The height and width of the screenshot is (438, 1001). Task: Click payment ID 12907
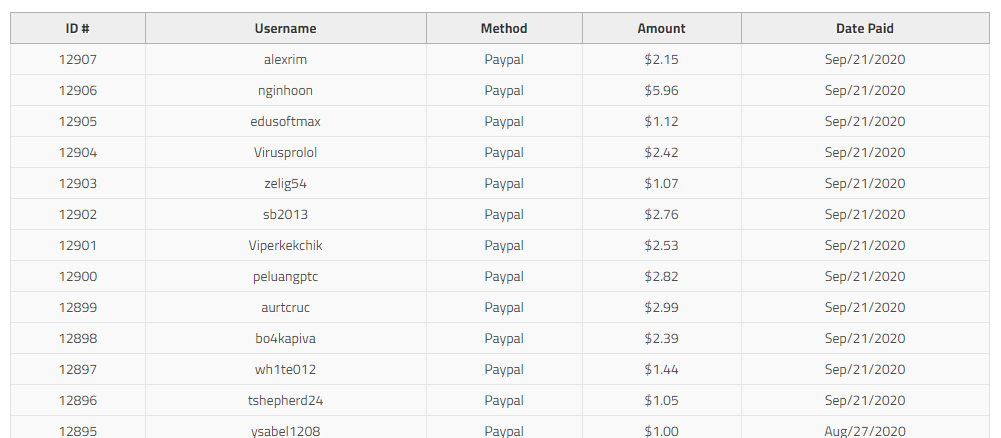(x=78, y=59)
